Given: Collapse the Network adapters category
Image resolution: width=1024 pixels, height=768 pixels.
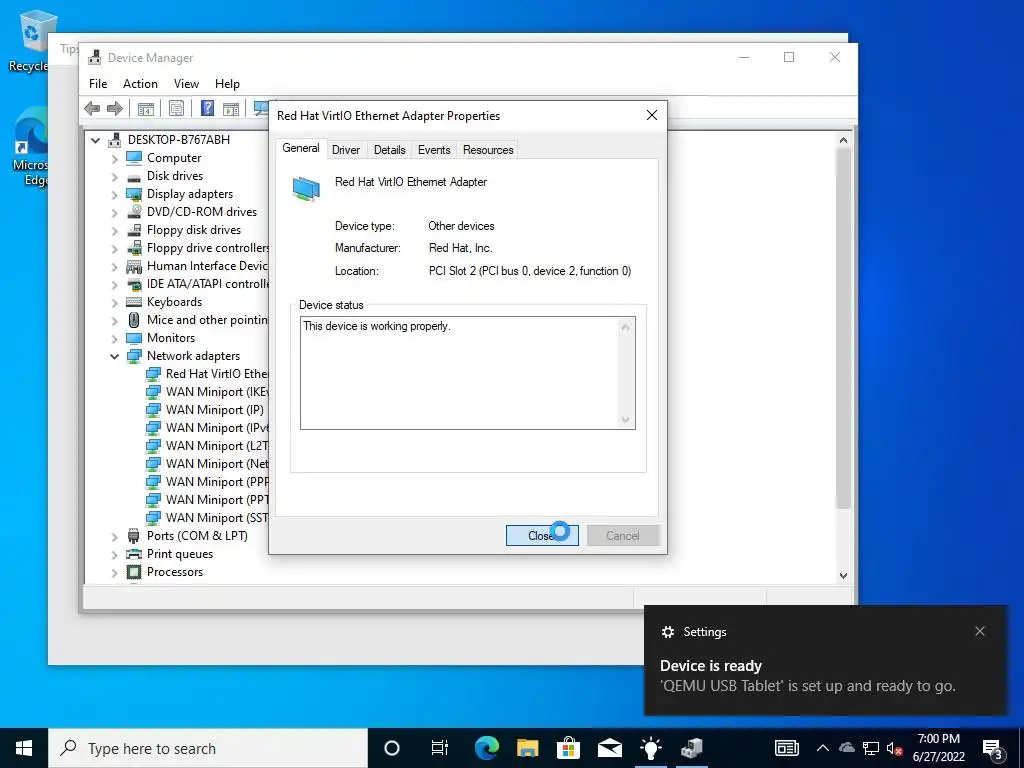Looking at the screenshot, I should (x=114, y=356).
